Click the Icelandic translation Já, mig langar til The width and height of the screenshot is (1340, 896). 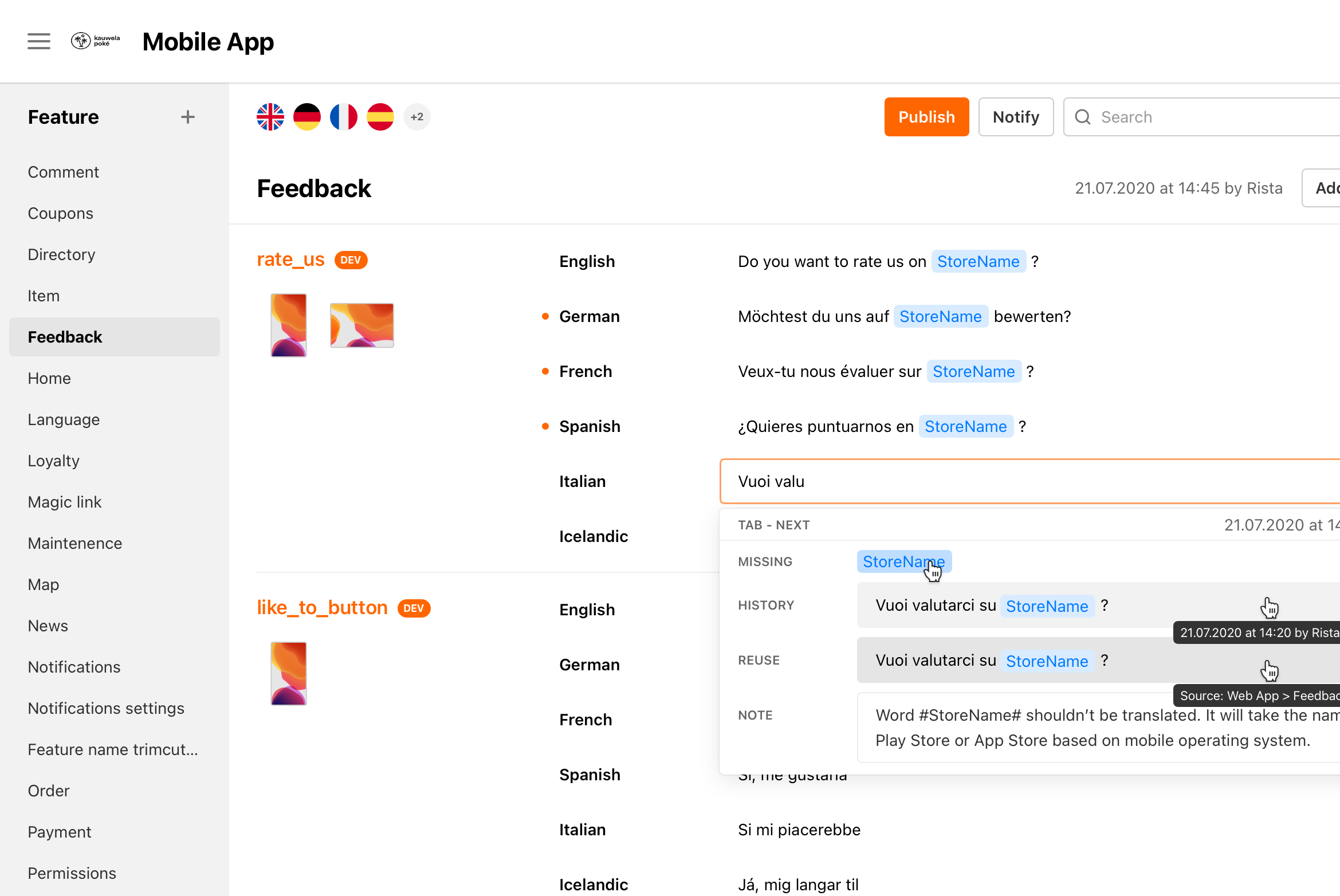(x=798, y=885)
